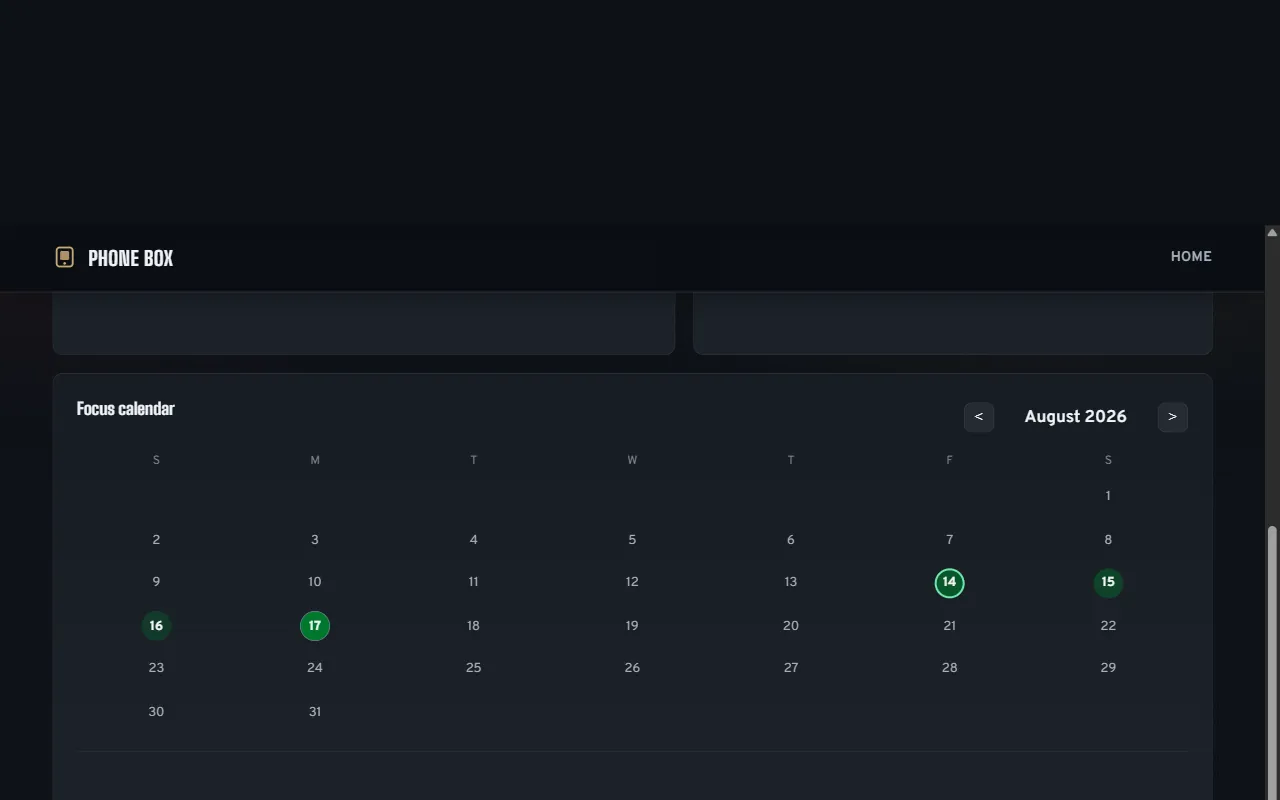Screen dimensions: 1280x800
Task: Click the PHONE BOX brand title
Action: coord(131,258)
